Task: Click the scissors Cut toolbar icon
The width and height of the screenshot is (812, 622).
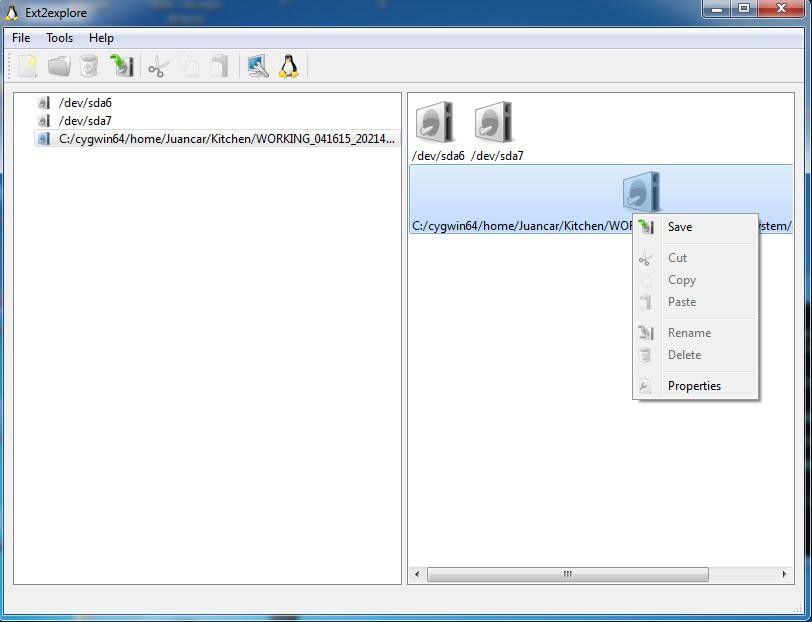Action: 158,67
